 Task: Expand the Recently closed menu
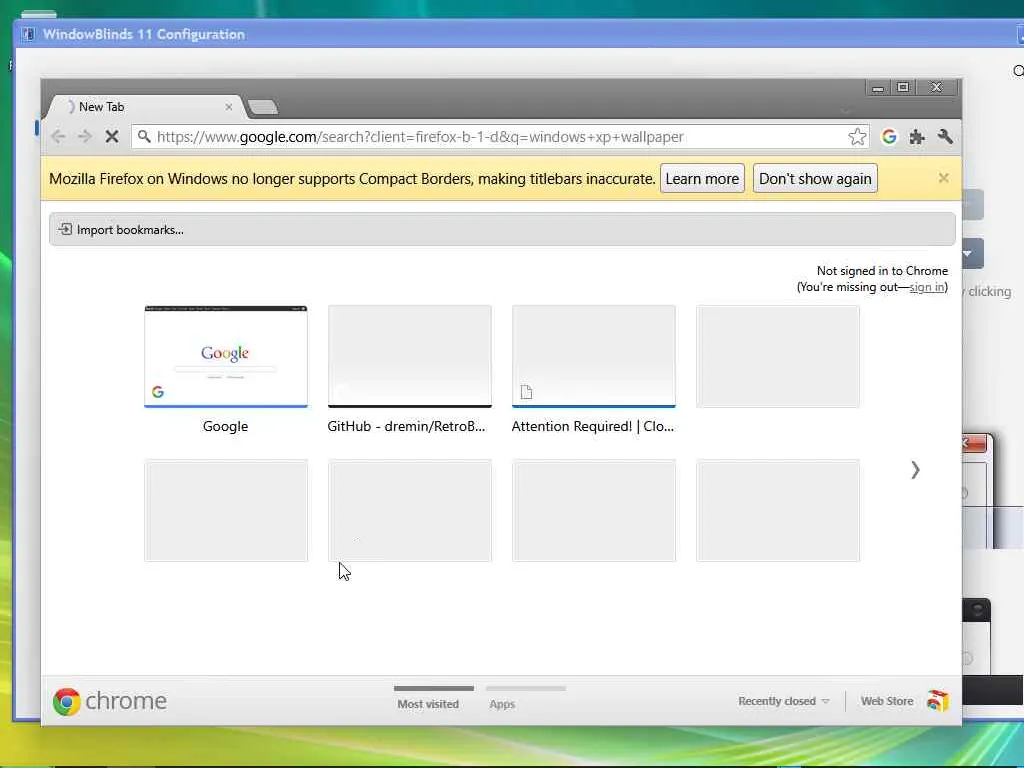click(784, 701)
